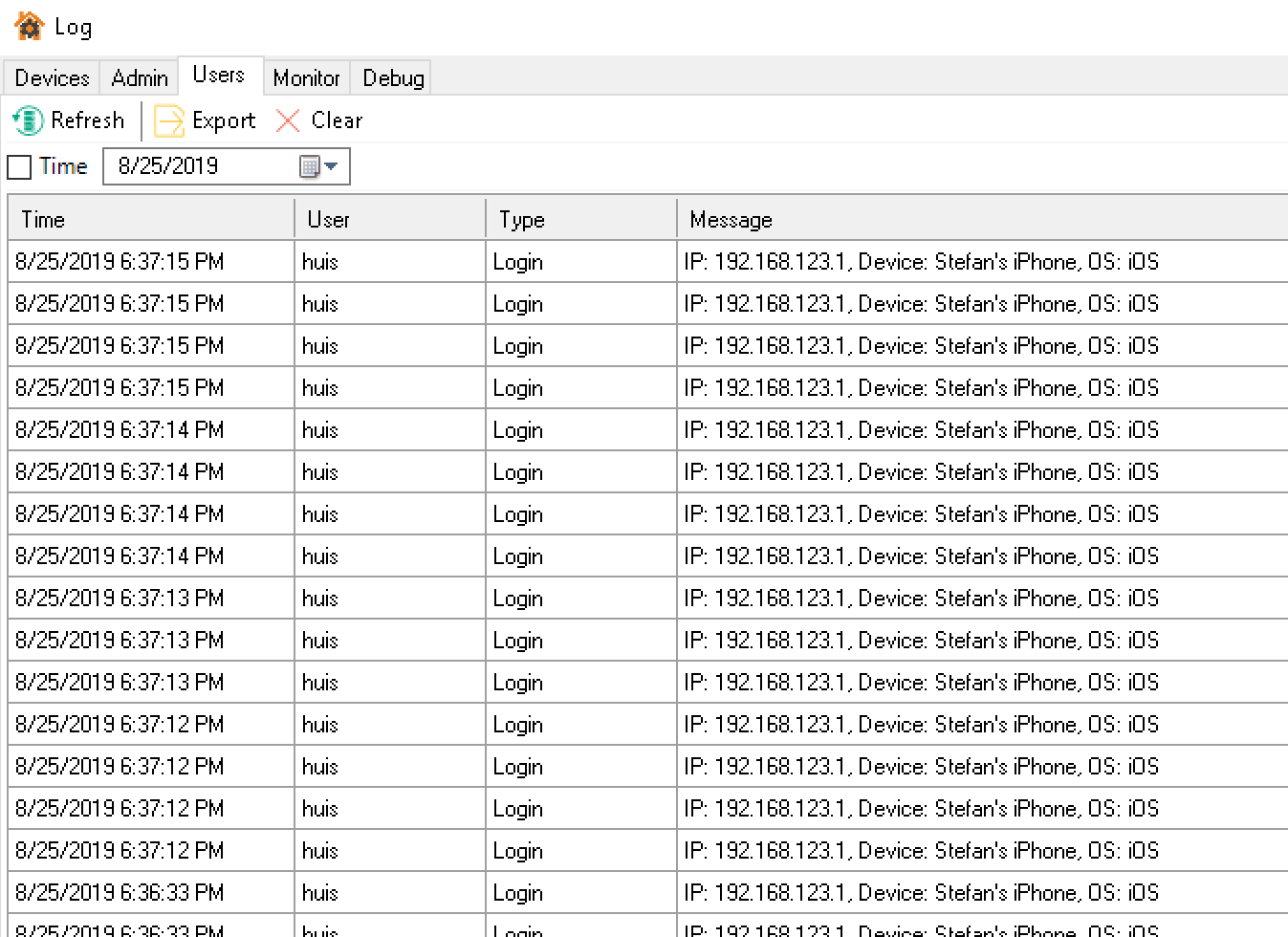1288x937 pixels.
Task: Sort by the Message column header
Action: pos(980,220)
